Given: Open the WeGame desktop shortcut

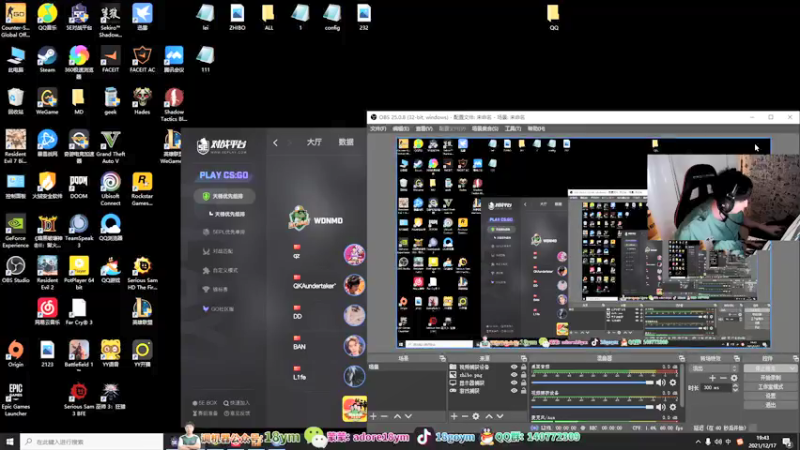Looking at the screenshot, I should coord(47,101).
